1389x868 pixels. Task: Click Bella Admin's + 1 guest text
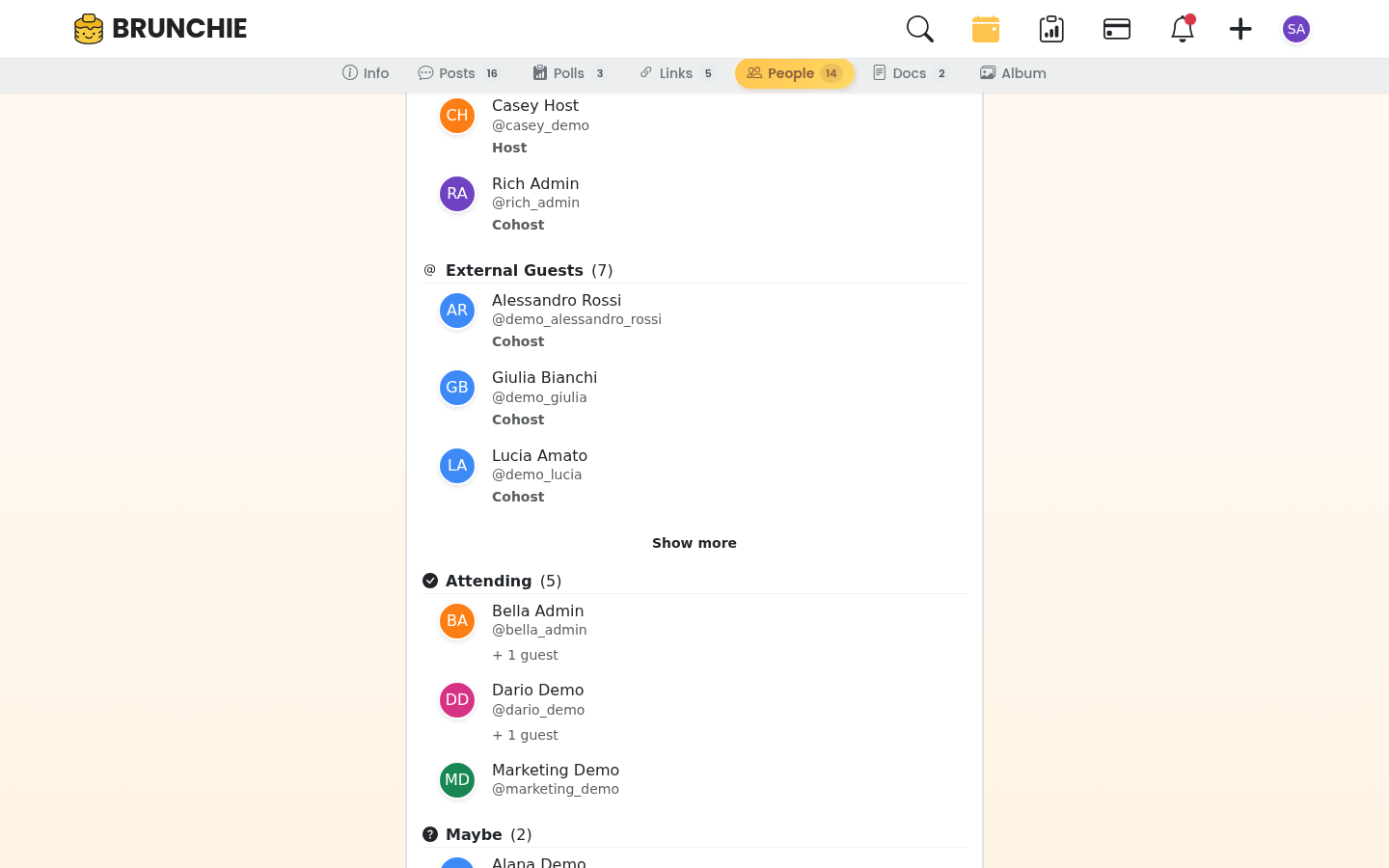pyautogui.click(x=525, y=655)
